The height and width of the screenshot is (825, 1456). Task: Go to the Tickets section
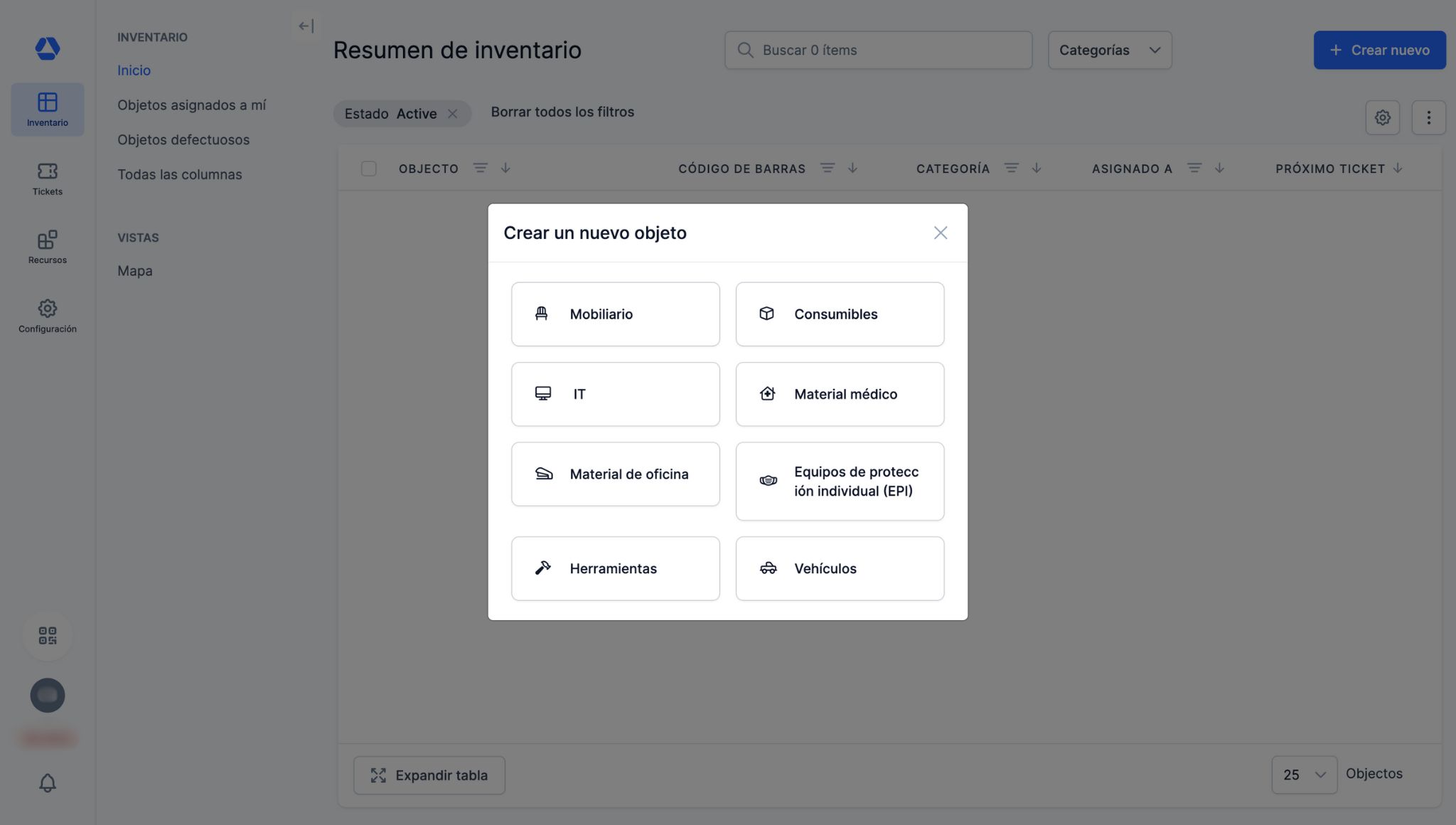[x=48, y=179]
